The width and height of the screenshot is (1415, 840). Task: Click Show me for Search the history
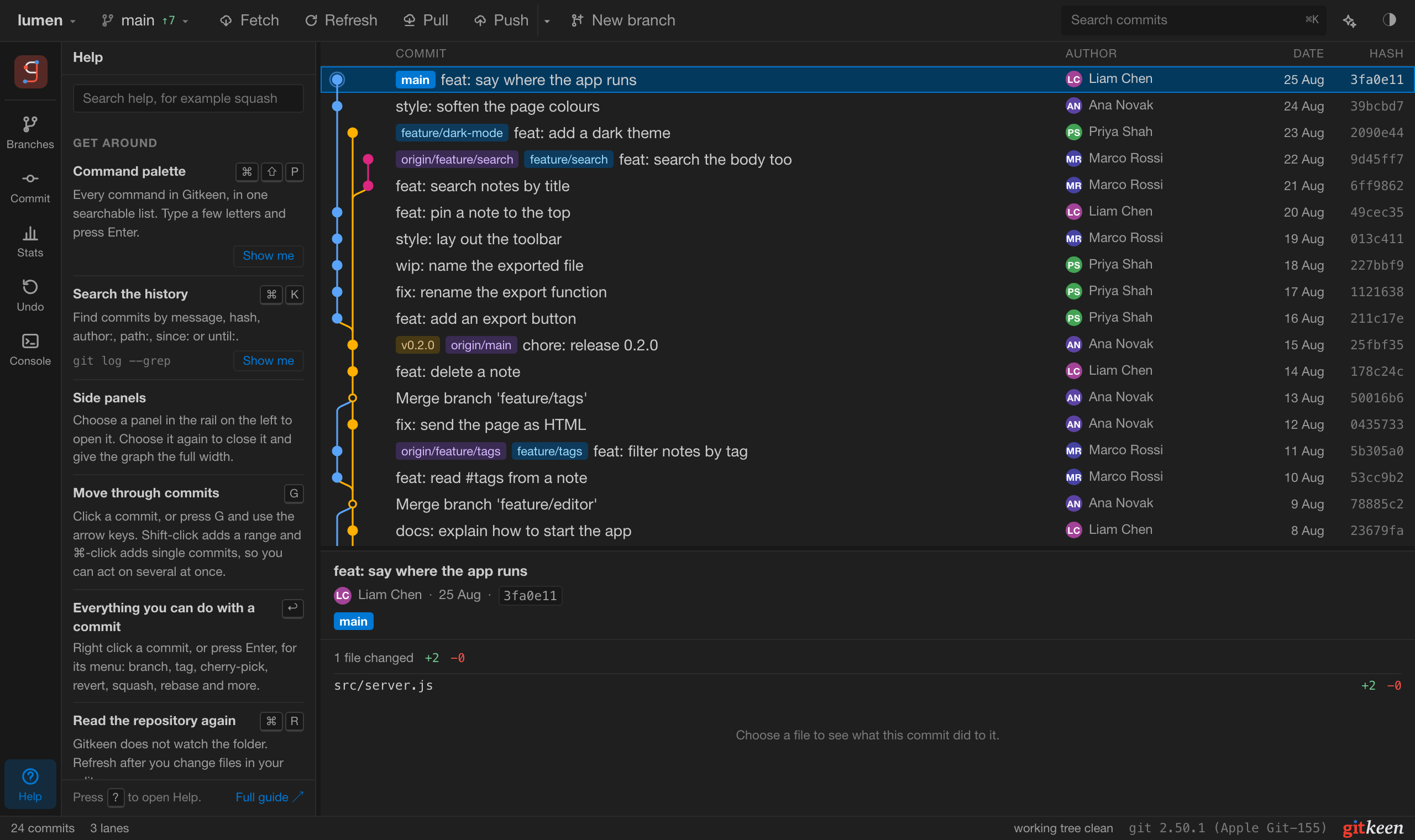(268, 360)
